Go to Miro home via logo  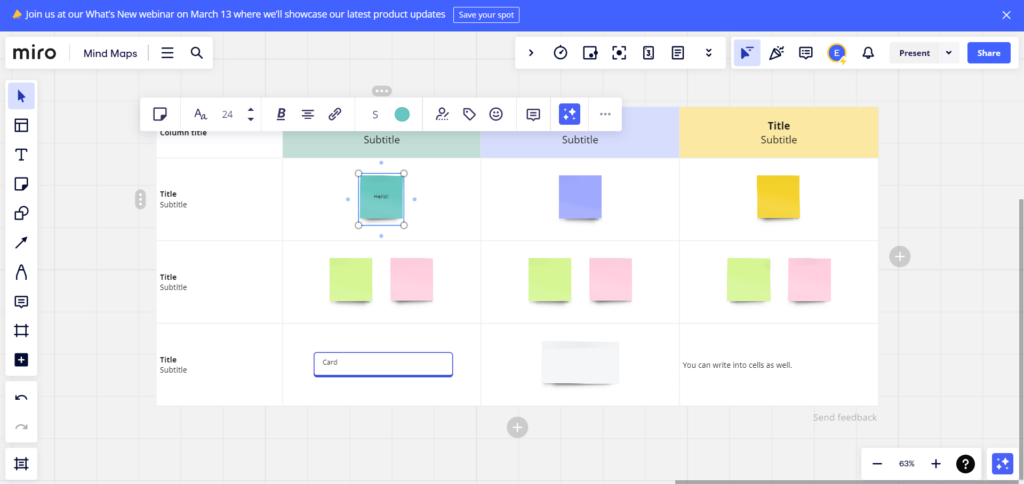pos(35,53)
